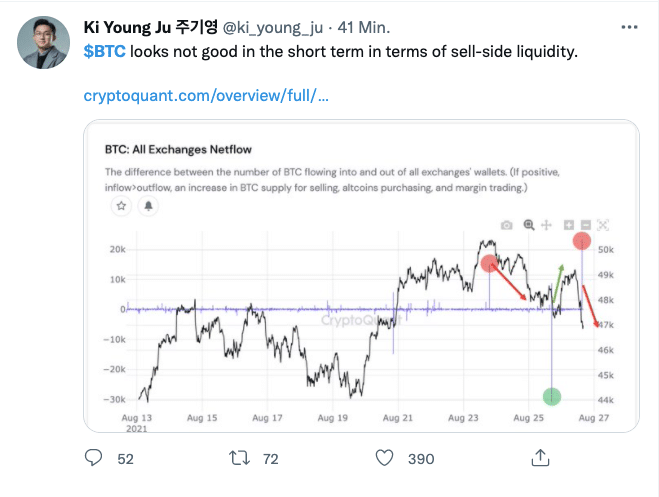This screenshot has width=659, height=497.
Task: Click the zoom out minus icon
Action: (x=585, y=225)
